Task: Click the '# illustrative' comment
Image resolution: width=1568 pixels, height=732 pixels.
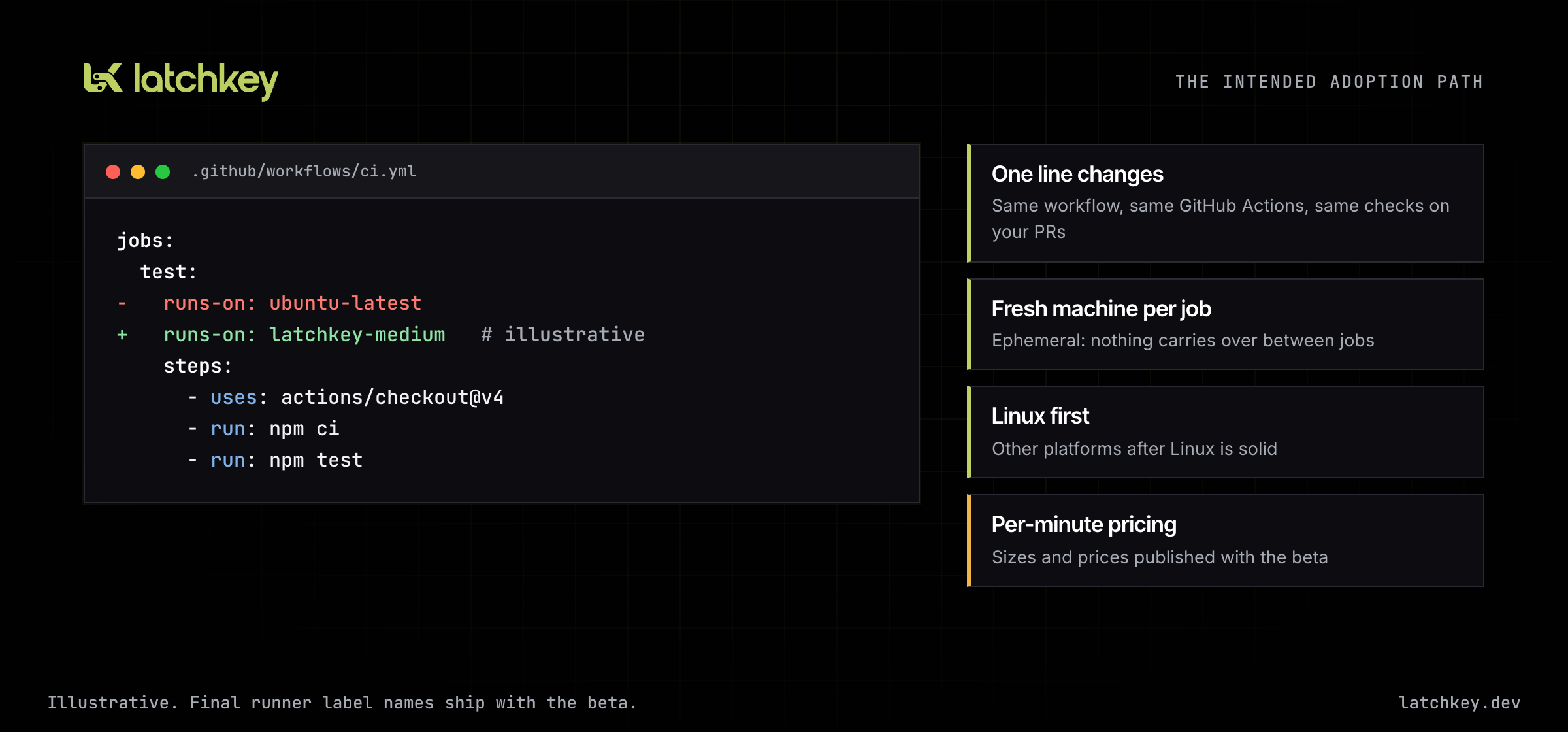Action: click(563, 335)
